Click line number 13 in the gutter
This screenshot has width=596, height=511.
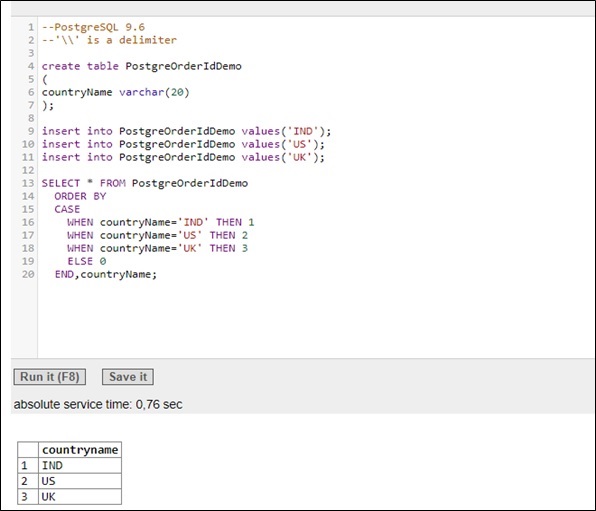point(28,183)
